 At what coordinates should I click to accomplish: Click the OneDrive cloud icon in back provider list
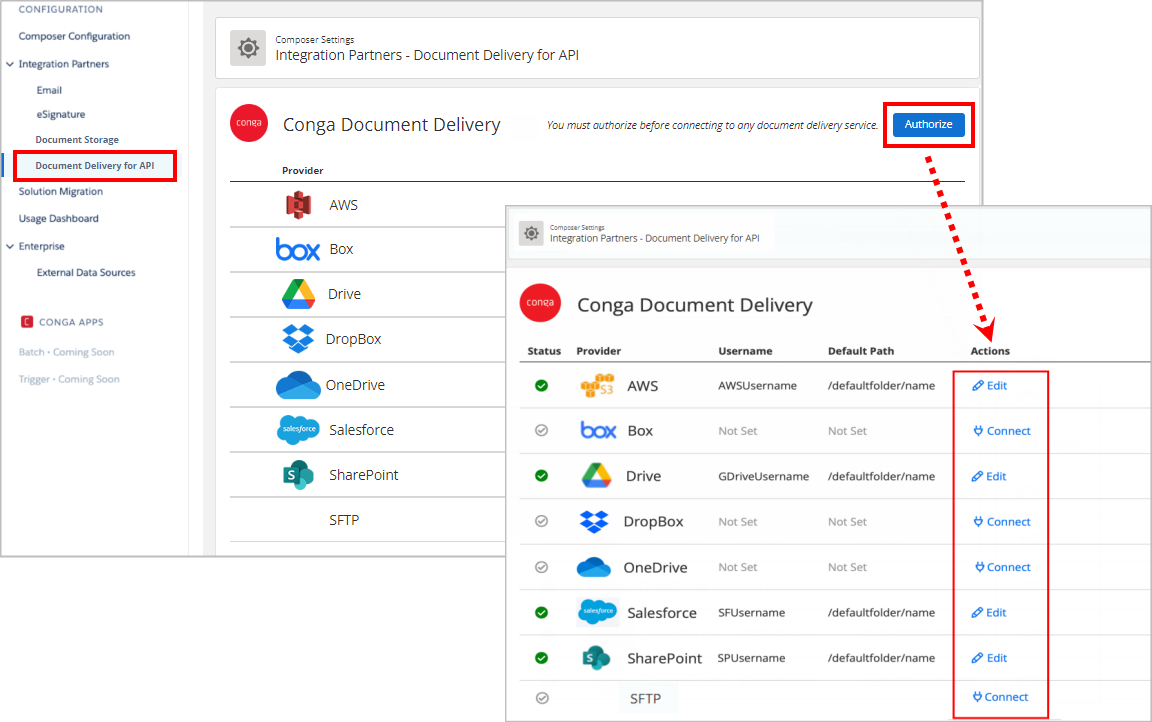[x=298, y=385]
